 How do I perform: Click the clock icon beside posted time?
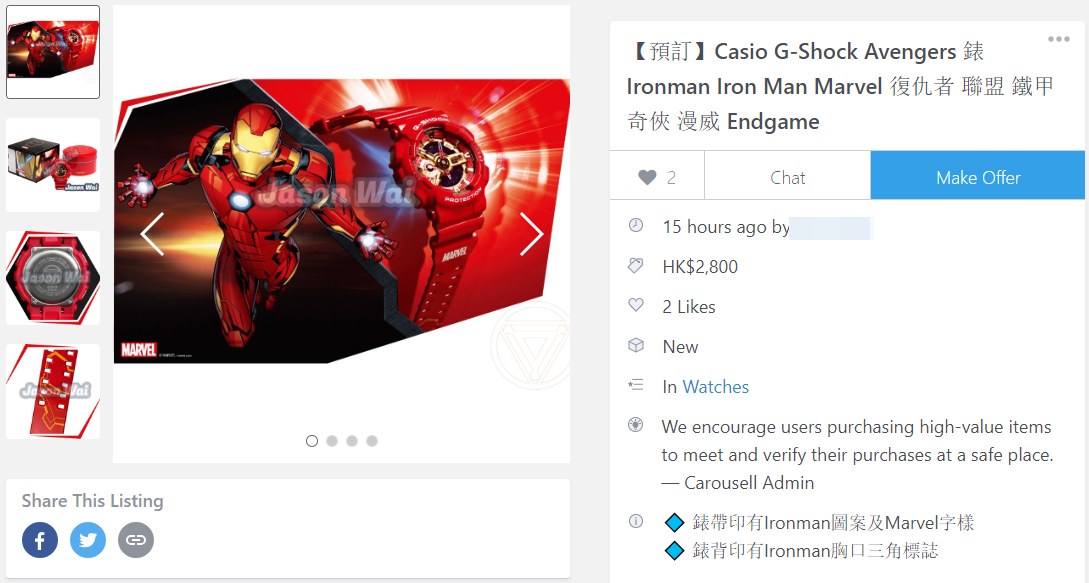(x=635, y=225)
